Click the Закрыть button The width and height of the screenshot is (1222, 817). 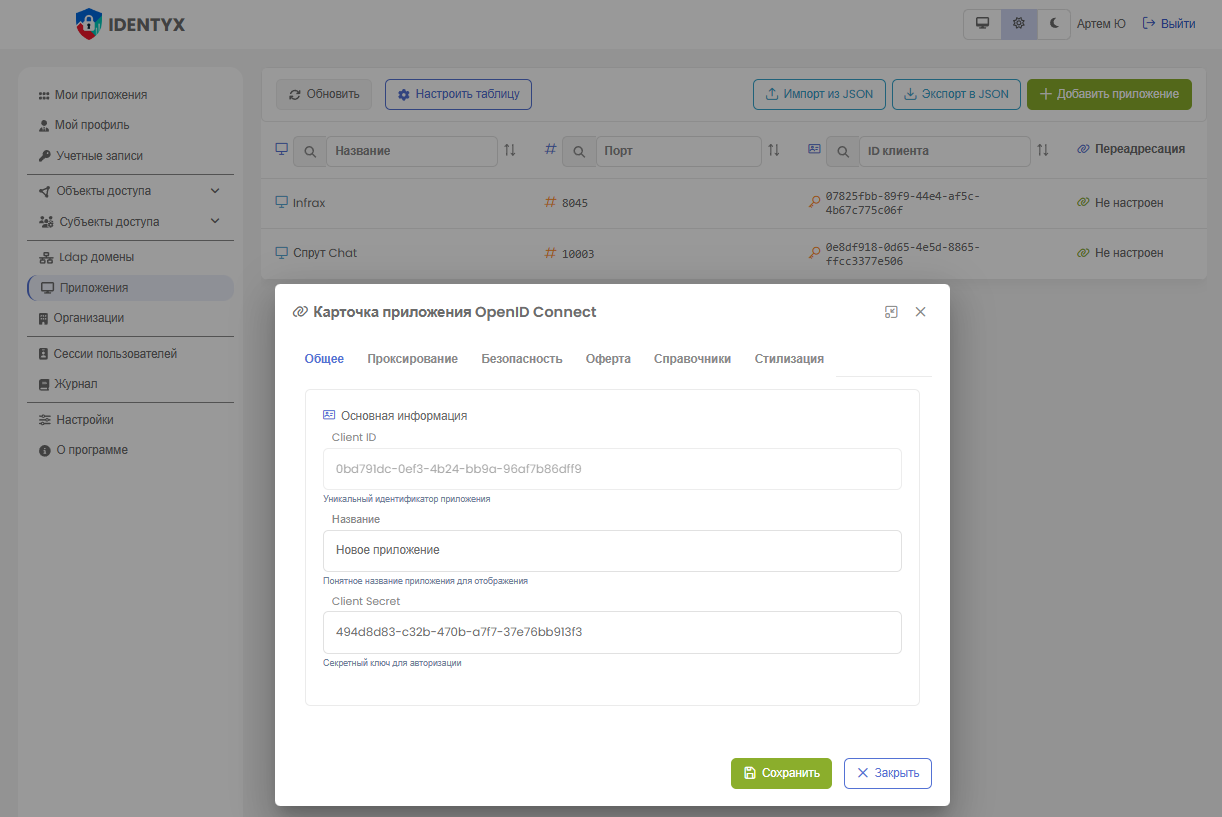[x=888, y=773]
